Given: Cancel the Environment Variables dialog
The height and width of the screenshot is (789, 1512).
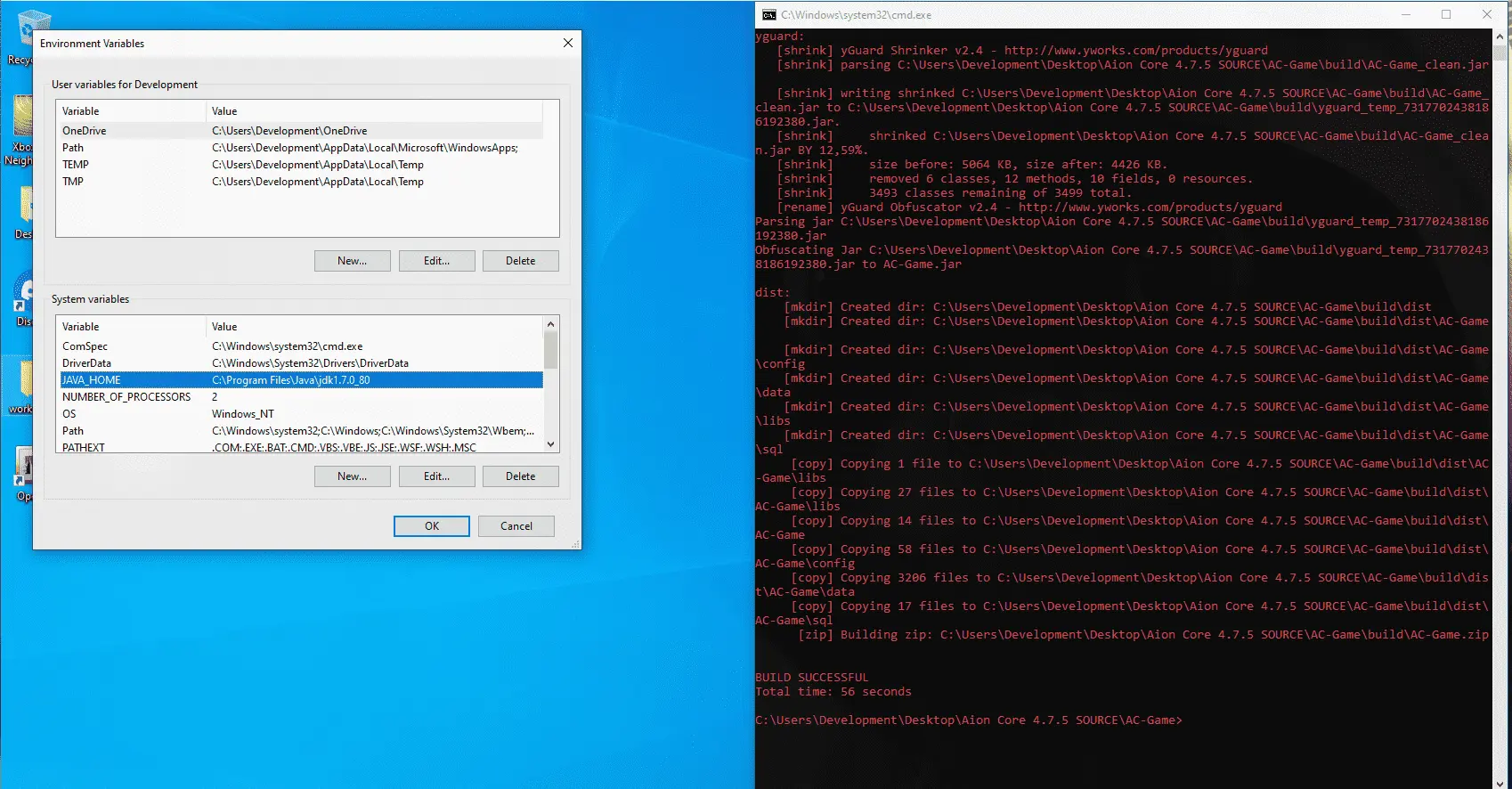Looking at the screenshot, I should pyautogui.click(x=516, y=526).
